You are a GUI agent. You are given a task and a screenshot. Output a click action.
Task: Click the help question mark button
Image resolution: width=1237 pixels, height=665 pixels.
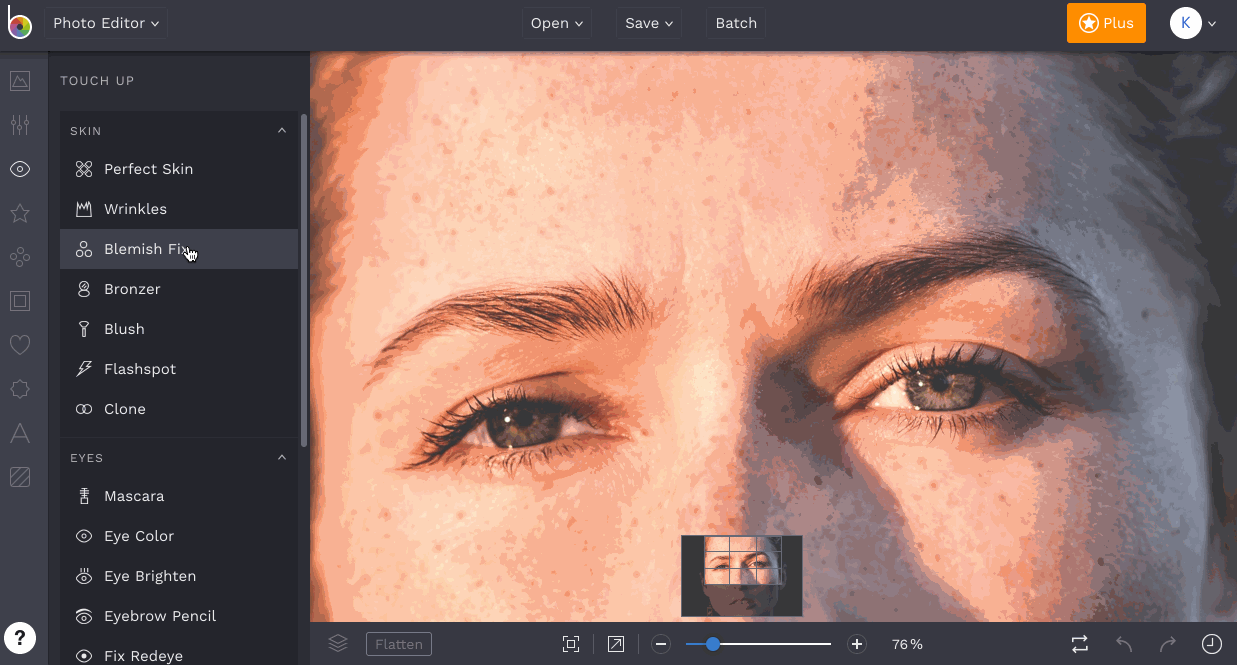(x=20, y=637)
